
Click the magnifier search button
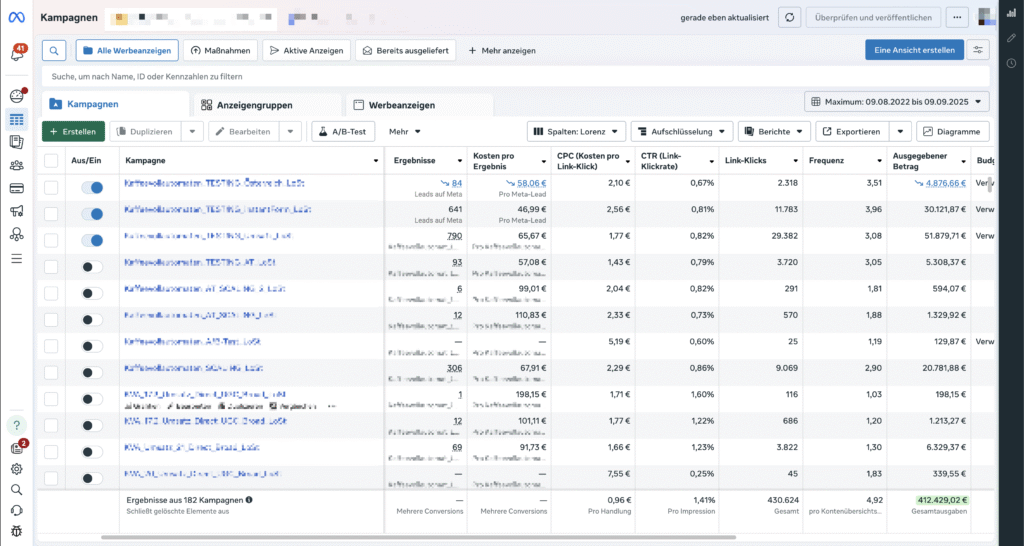[55, 50]
